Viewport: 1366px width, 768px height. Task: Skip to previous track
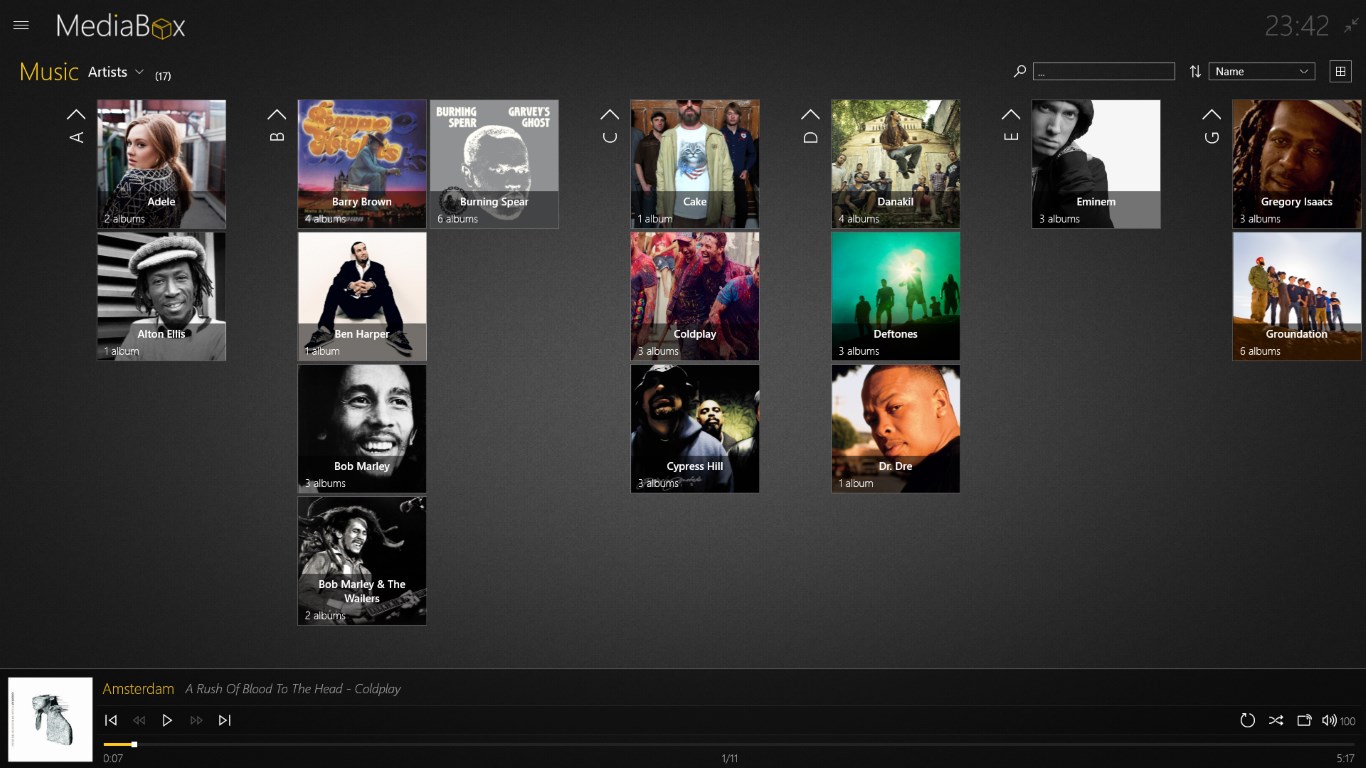click(111, 720)
